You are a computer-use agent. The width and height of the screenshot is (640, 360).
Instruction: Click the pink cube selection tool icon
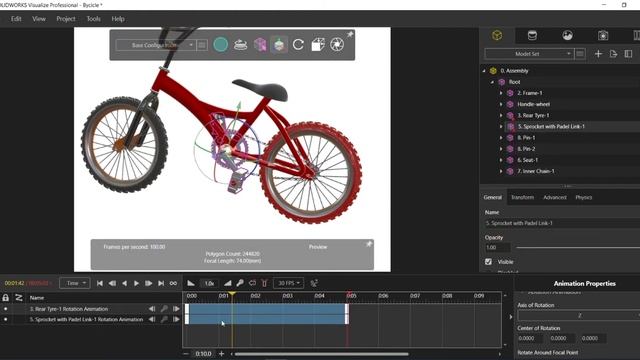tap(260, 44)
